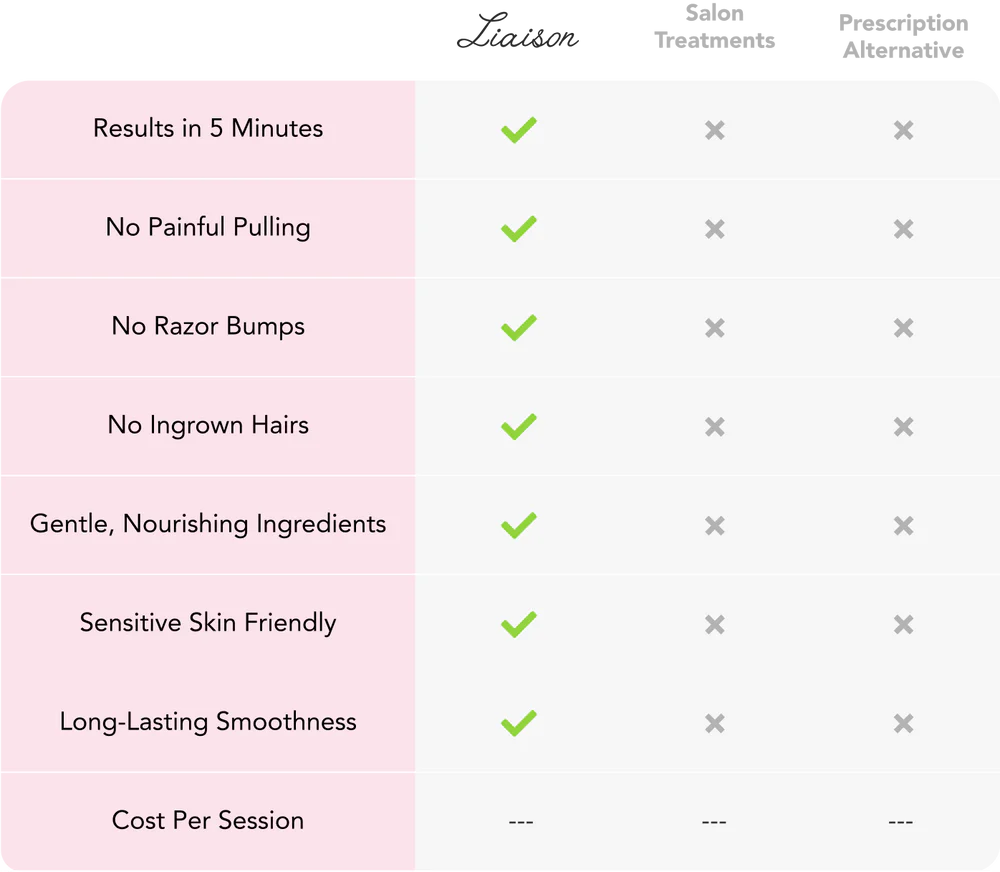The width and height of the screenshot is (1000, 872).
Task: Click the Liaison logo in header
Action: [517, 31]
